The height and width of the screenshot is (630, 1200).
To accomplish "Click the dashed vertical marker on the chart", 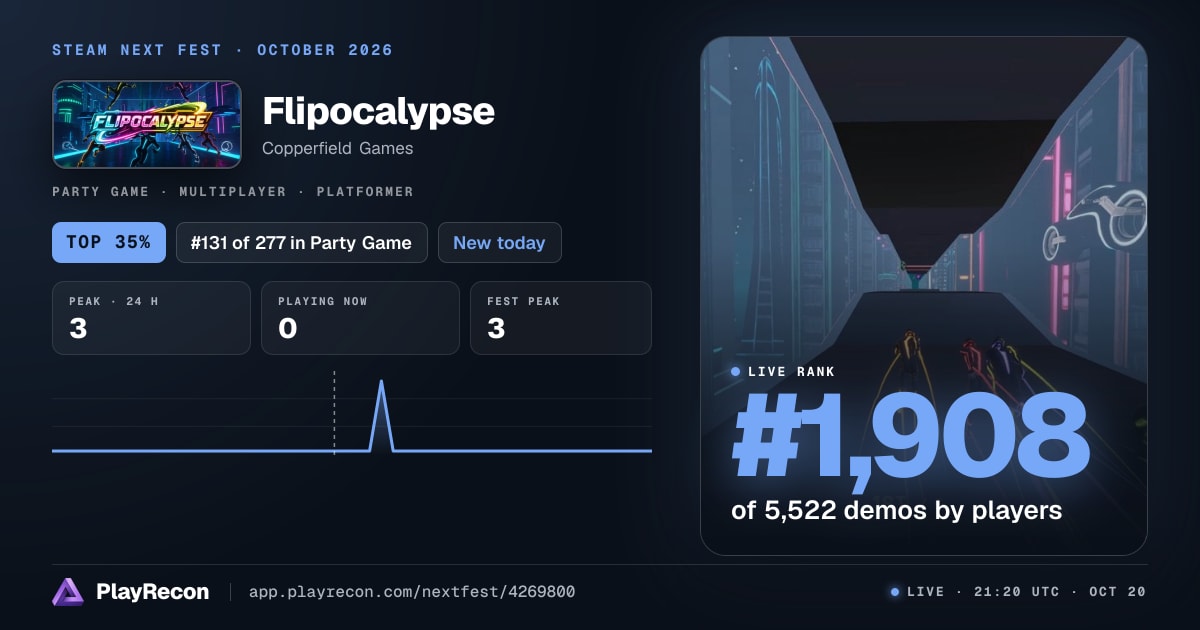I will [334, 412].
